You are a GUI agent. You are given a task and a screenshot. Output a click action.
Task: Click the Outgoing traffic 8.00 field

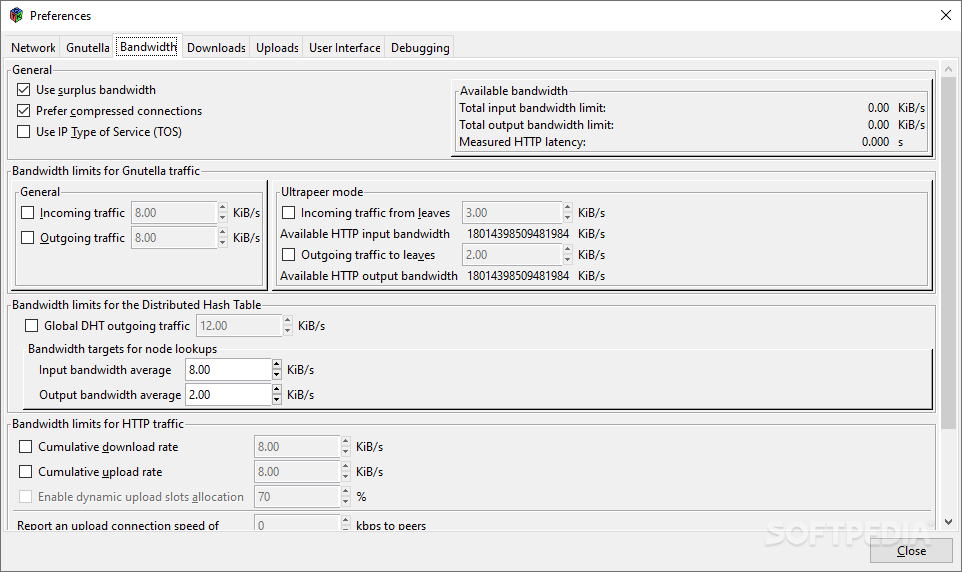pos(174,238)
